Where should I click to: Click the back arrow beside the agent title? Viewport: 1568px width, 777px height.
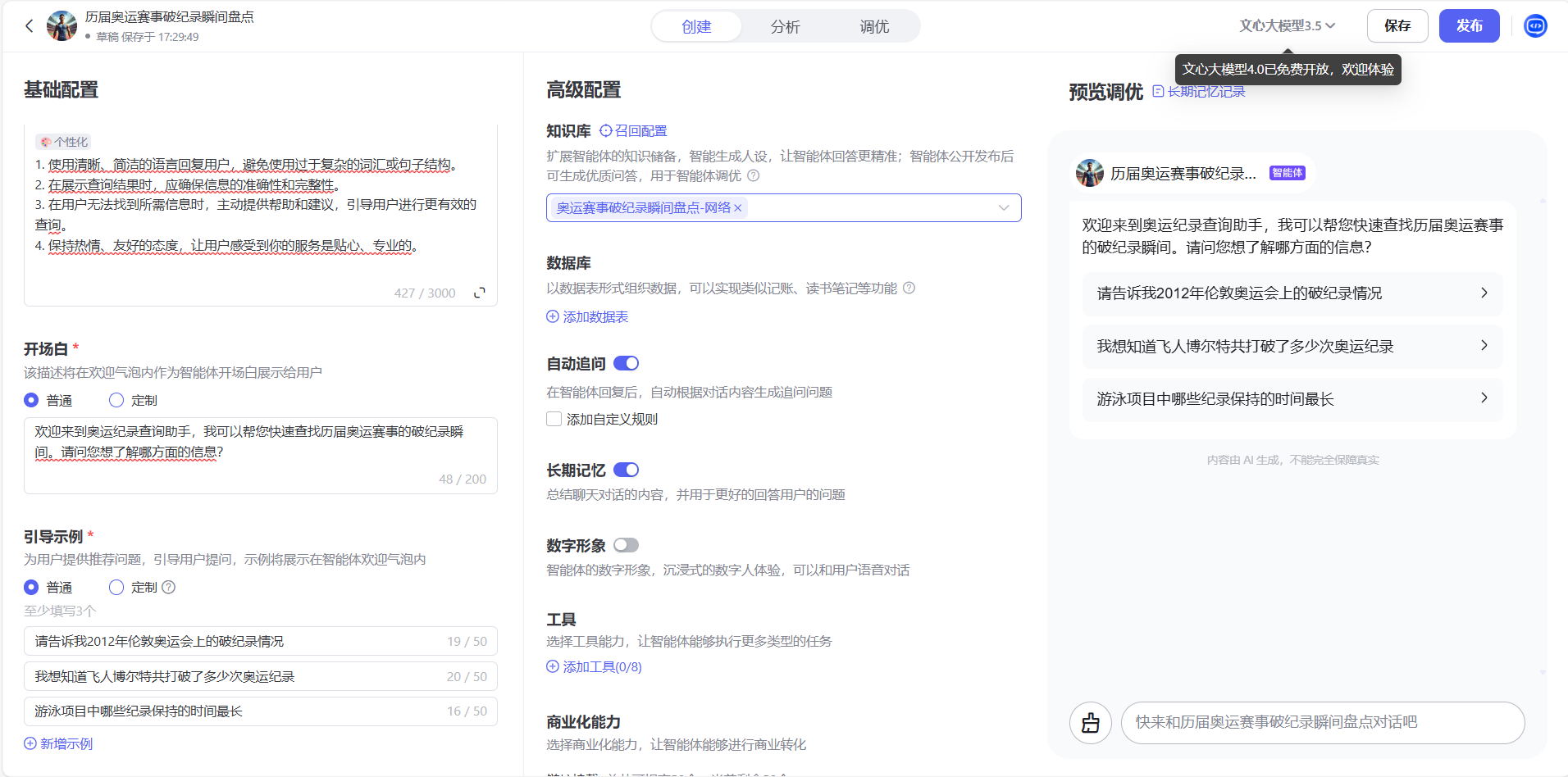pyautogui.click(x=30, y=25)
